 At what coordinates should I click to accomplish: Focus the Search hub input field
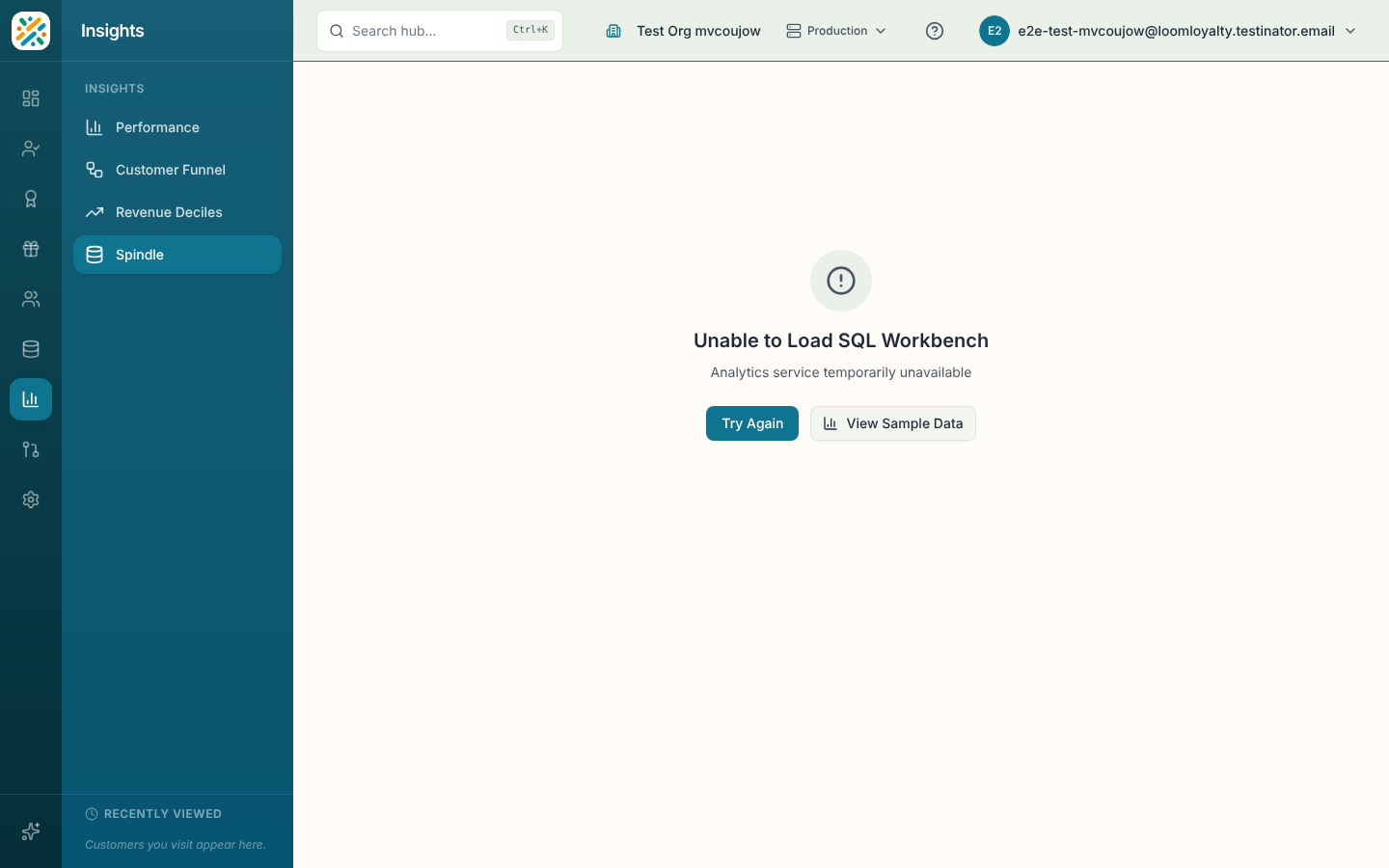click(440, 31)
